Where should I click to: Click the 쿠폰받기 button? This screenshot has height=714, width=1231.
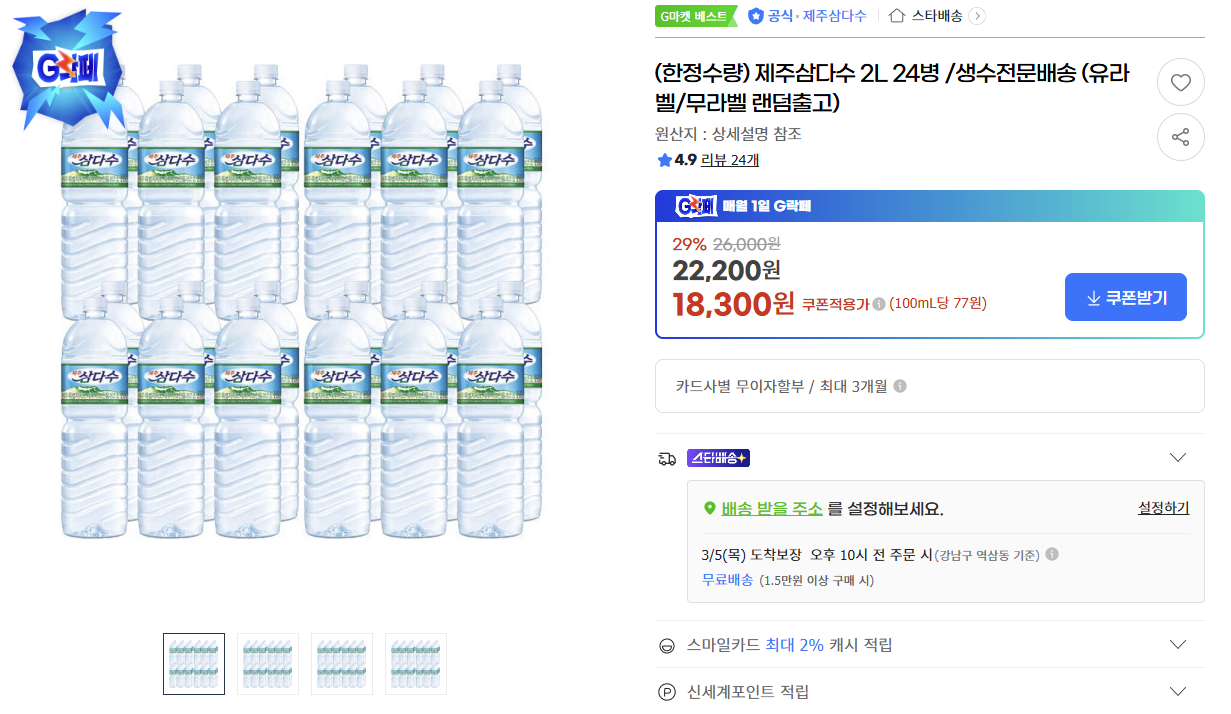pos(1125,297)
